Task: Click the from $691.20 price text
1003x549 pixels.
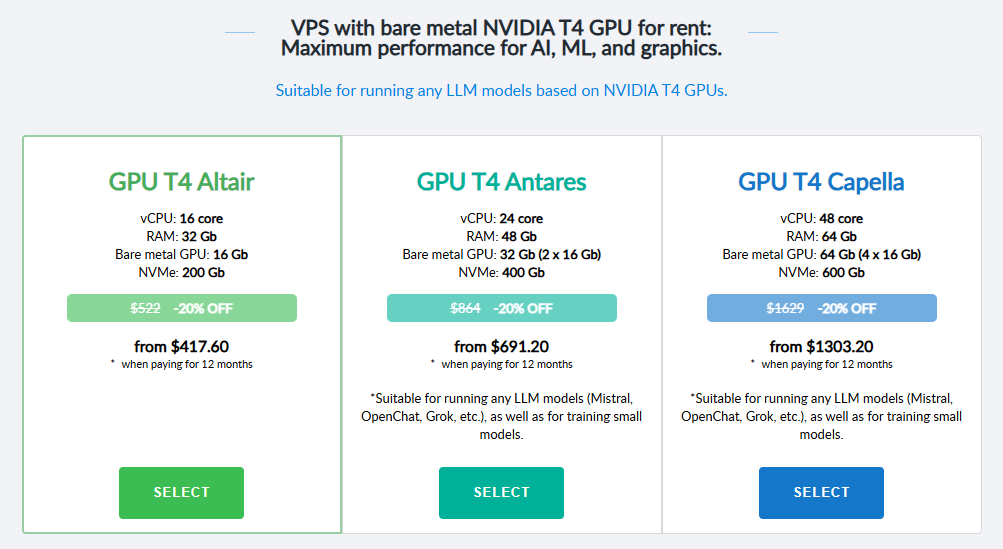Action: [501, 347]
